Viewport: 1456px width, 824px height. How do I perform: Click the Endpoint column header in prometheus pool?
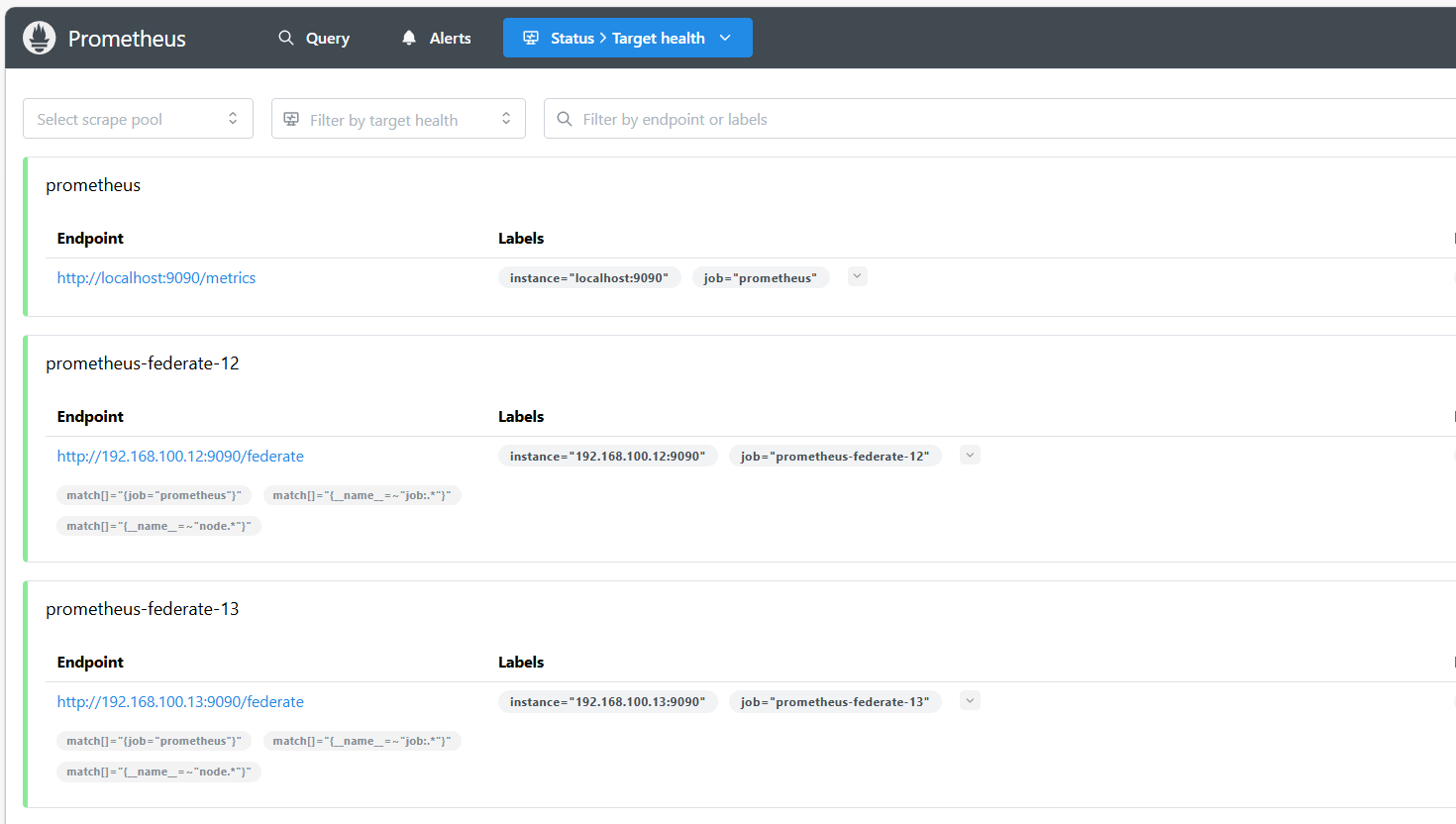tap(90, 239)
